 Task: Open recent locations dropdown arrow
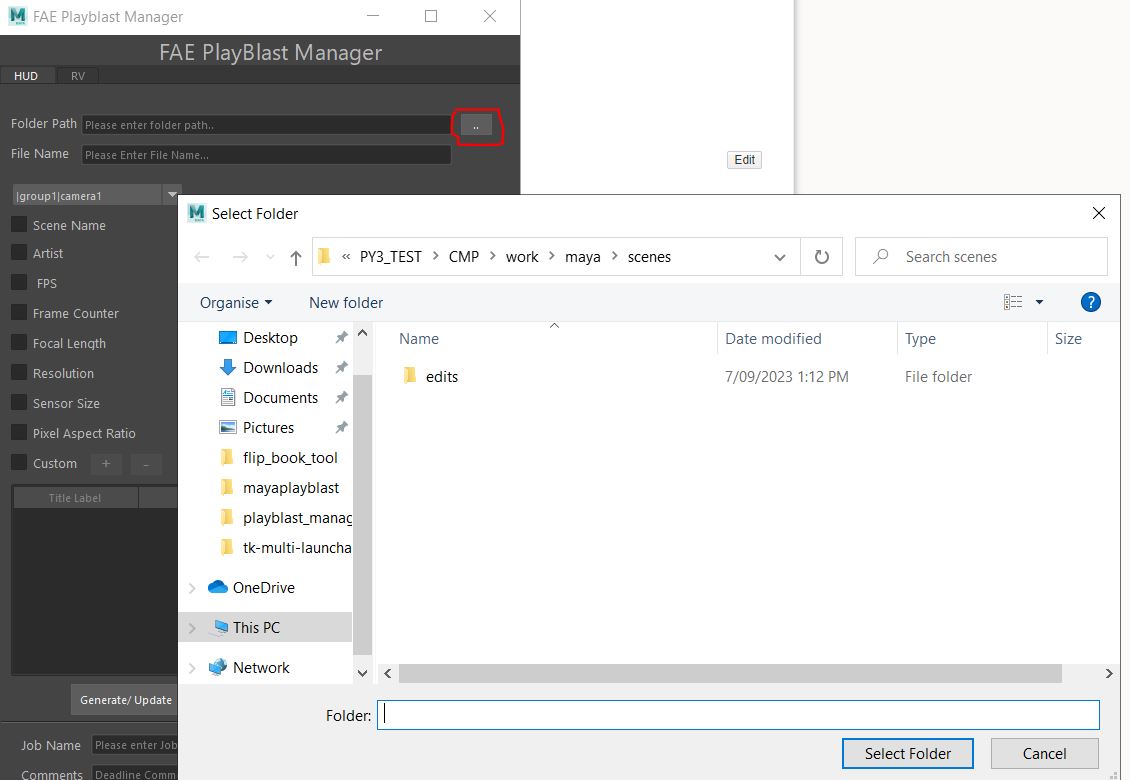click(x=270, y=257)
